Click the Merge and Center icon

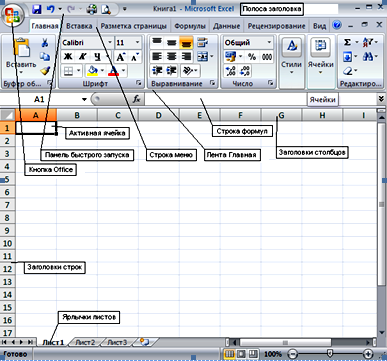pyautogui.click(x=202, y=57)
